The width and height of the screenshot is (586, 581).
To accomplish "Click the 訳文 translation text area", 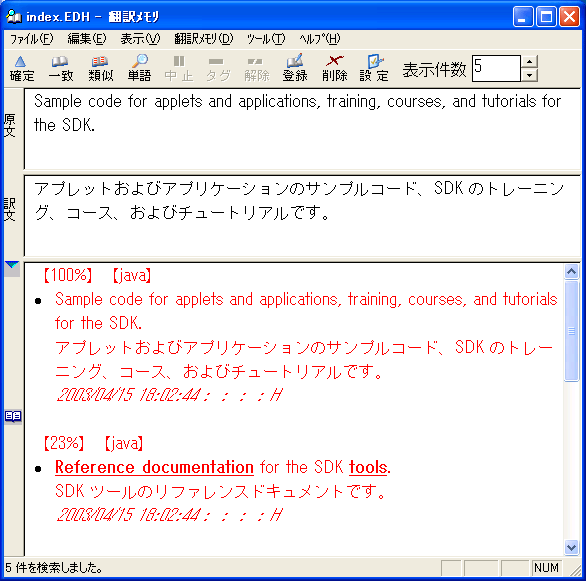I will (x=302, y=216).
